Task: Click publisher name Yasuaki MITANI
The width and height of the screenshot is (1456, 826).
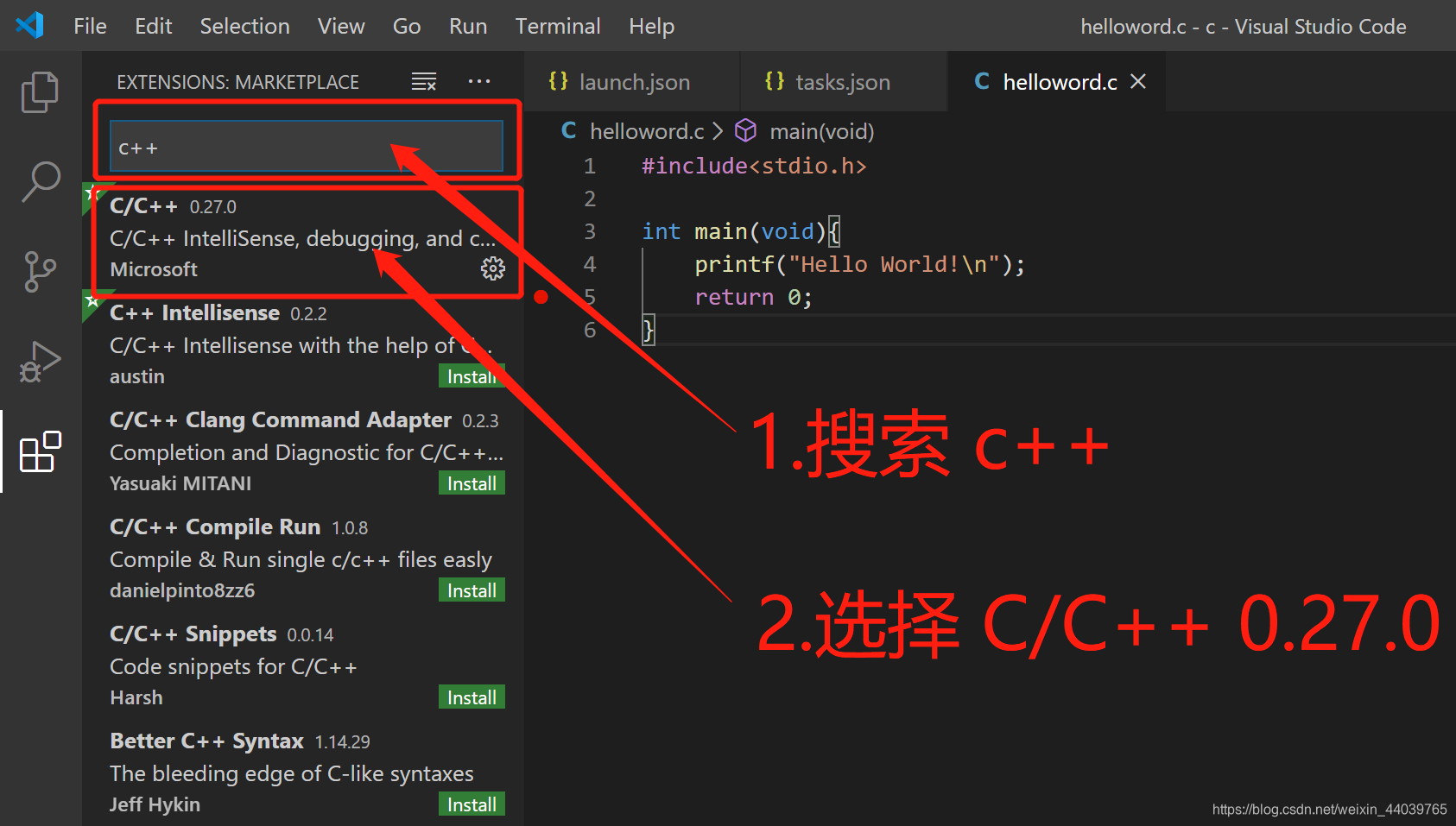Action: pos(180,483)
